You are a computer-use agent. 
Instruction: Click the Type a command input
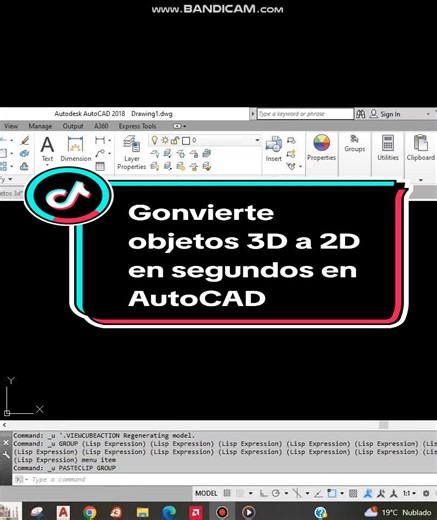[x=224, y=480]
